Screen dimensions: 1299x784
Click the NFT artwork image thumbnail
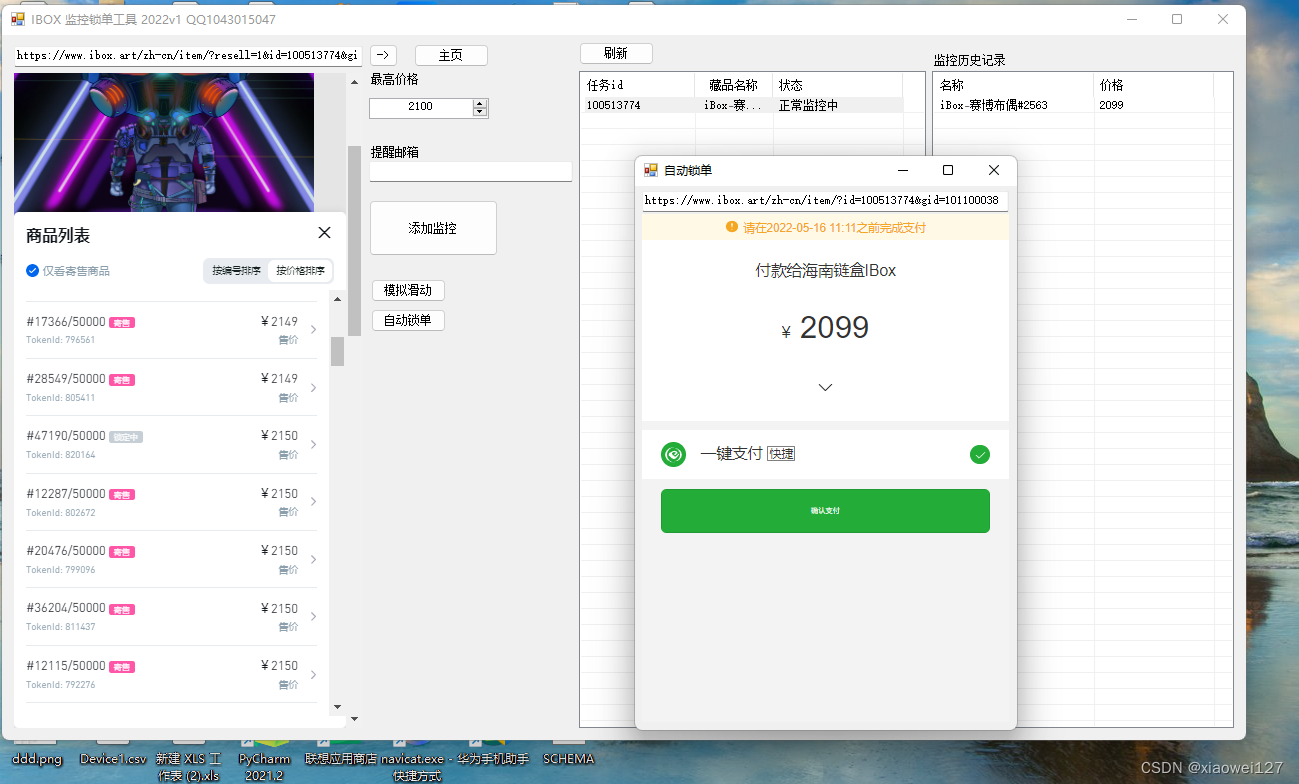tap(164, 142)
